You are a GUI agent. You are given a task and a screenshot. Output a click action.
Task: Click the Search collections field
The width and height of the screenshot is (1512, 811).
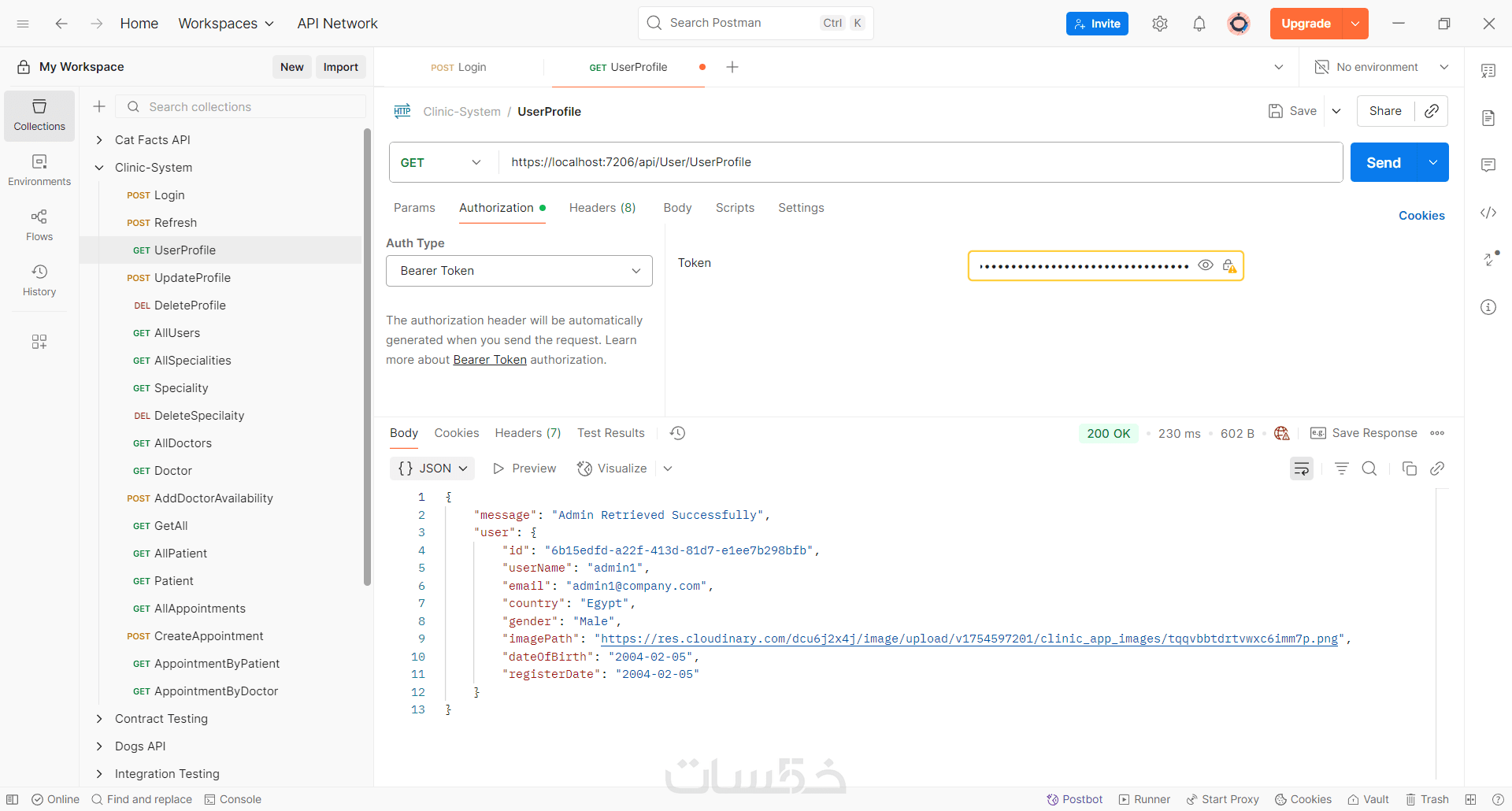point(241,106)
